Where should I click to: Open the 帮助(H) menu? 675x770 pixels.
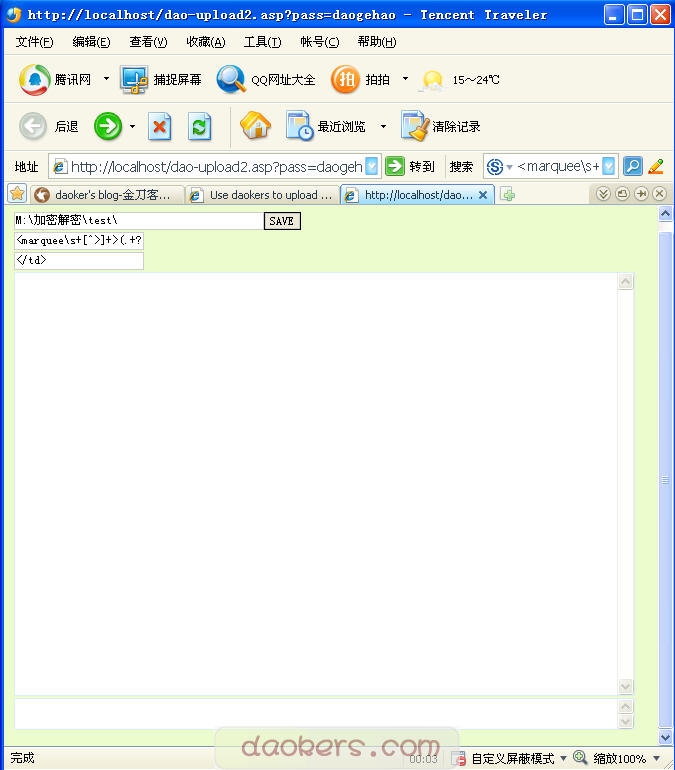[x=377, y=42]
